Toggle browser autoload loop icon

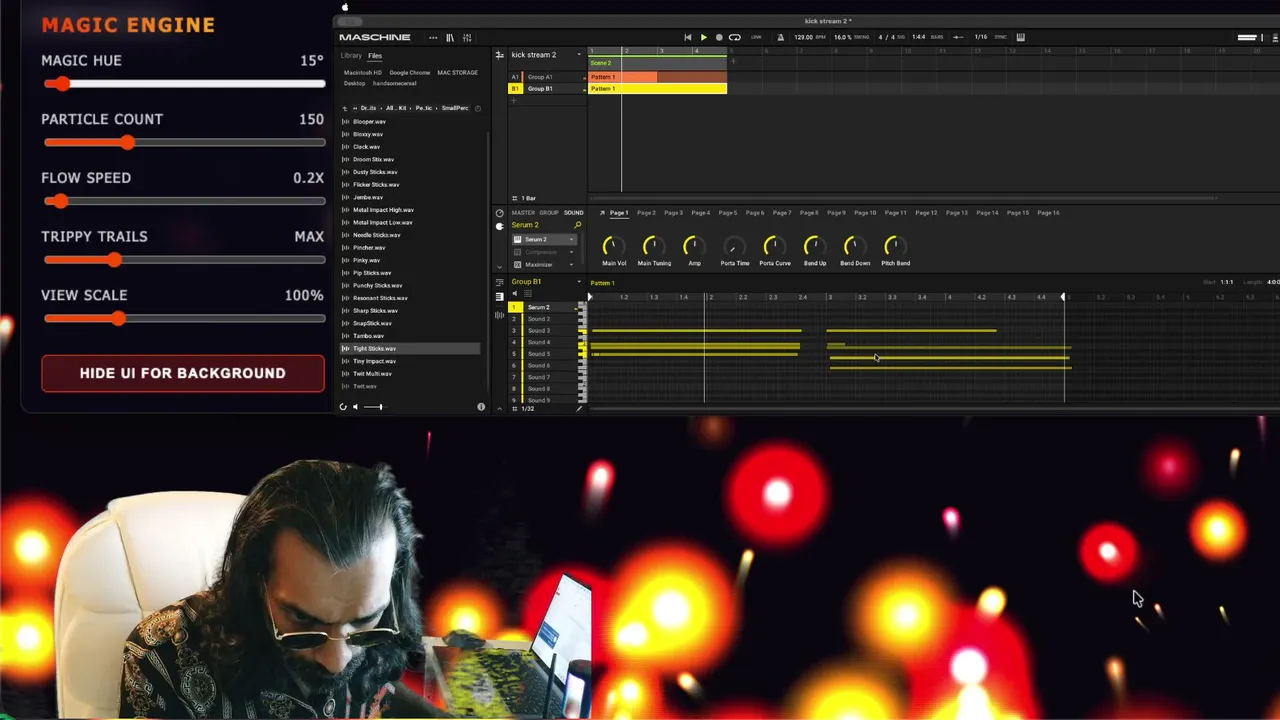[x=343, y=407]
